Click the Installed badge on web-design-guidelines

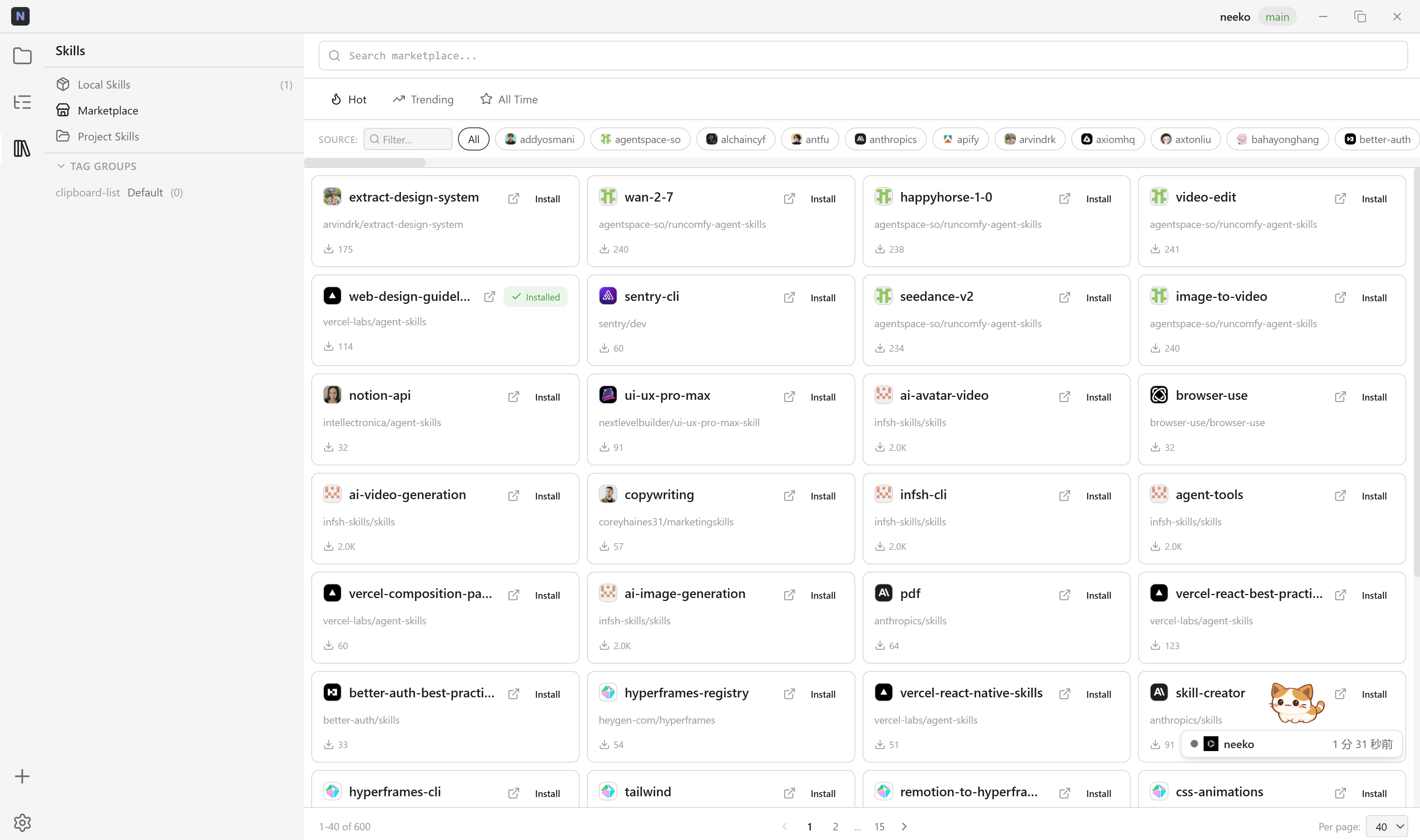pyautogui.click(x=535, y=296)
